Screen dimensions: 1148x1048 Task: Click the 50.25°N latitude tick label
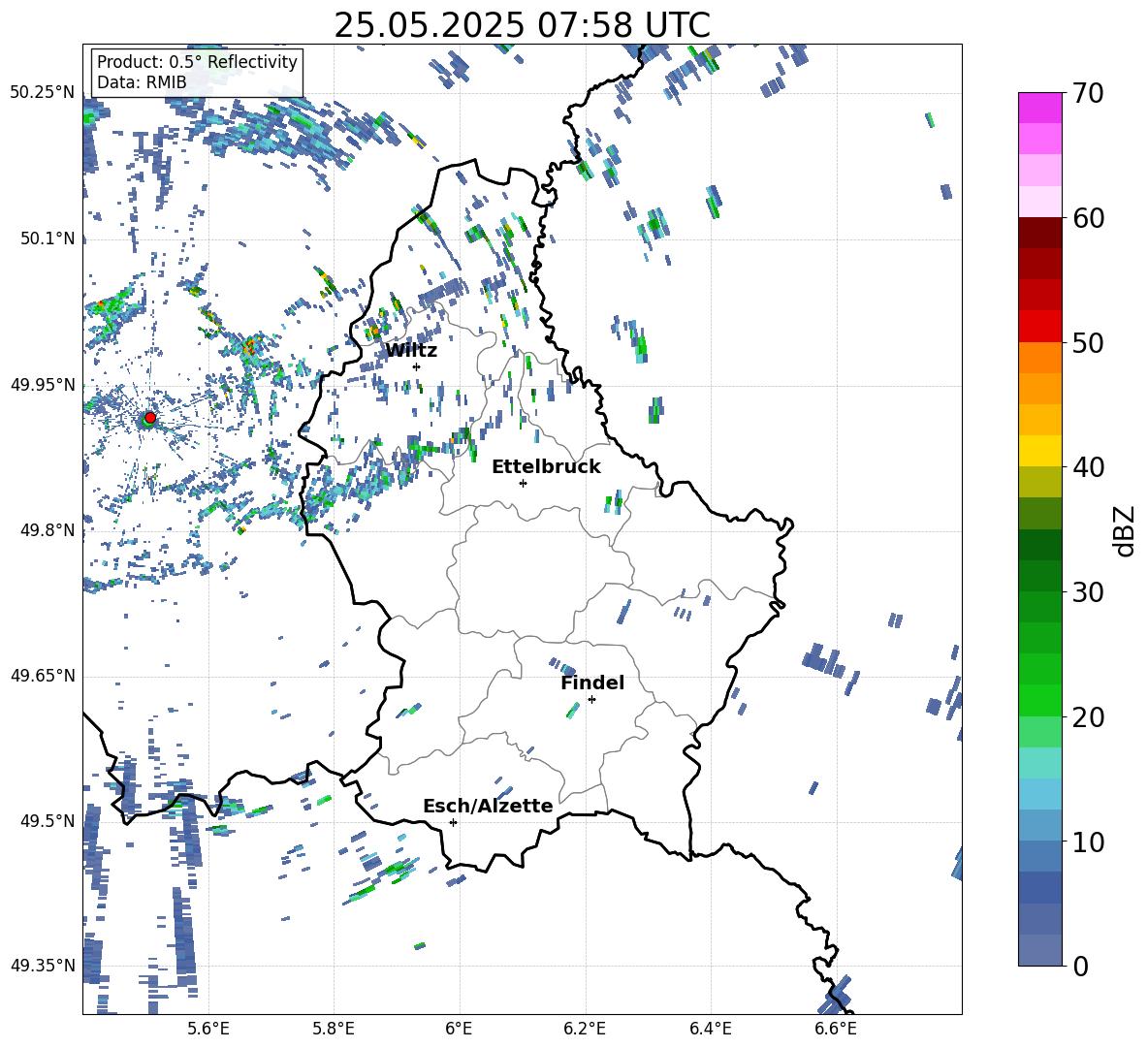pyautogui.click(x=43, y=93)
